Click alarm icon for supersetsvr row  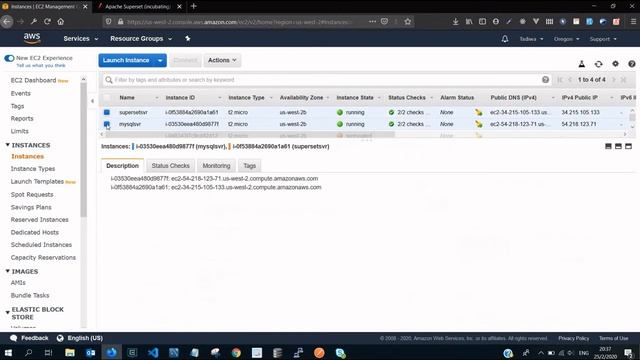pyautogui.click(x=478, y=112)
